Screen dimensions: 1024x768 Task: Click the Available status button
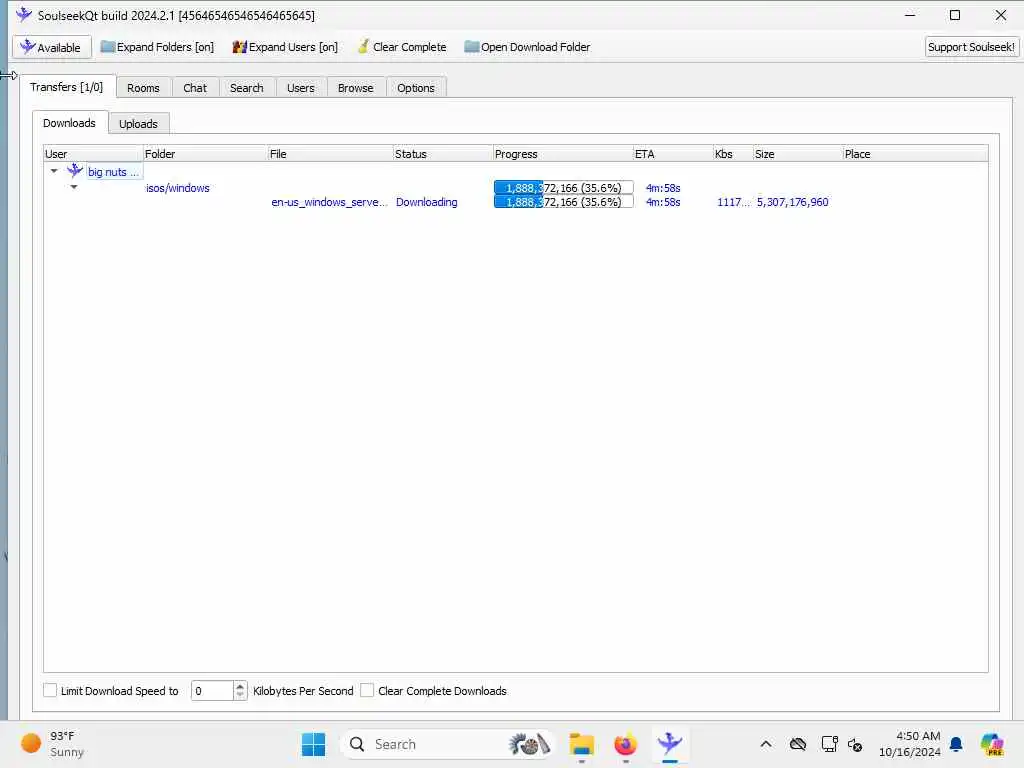[x=52, y=47]
